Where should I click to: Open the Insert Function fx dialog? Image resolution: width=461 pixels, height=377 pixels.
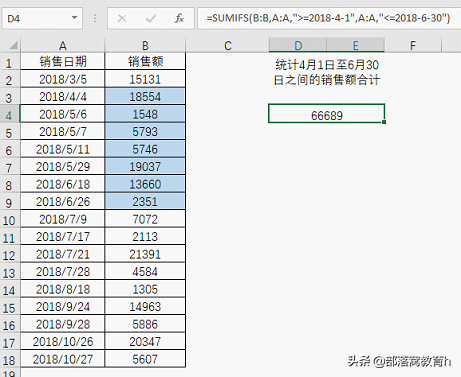(x=179, y=18)
